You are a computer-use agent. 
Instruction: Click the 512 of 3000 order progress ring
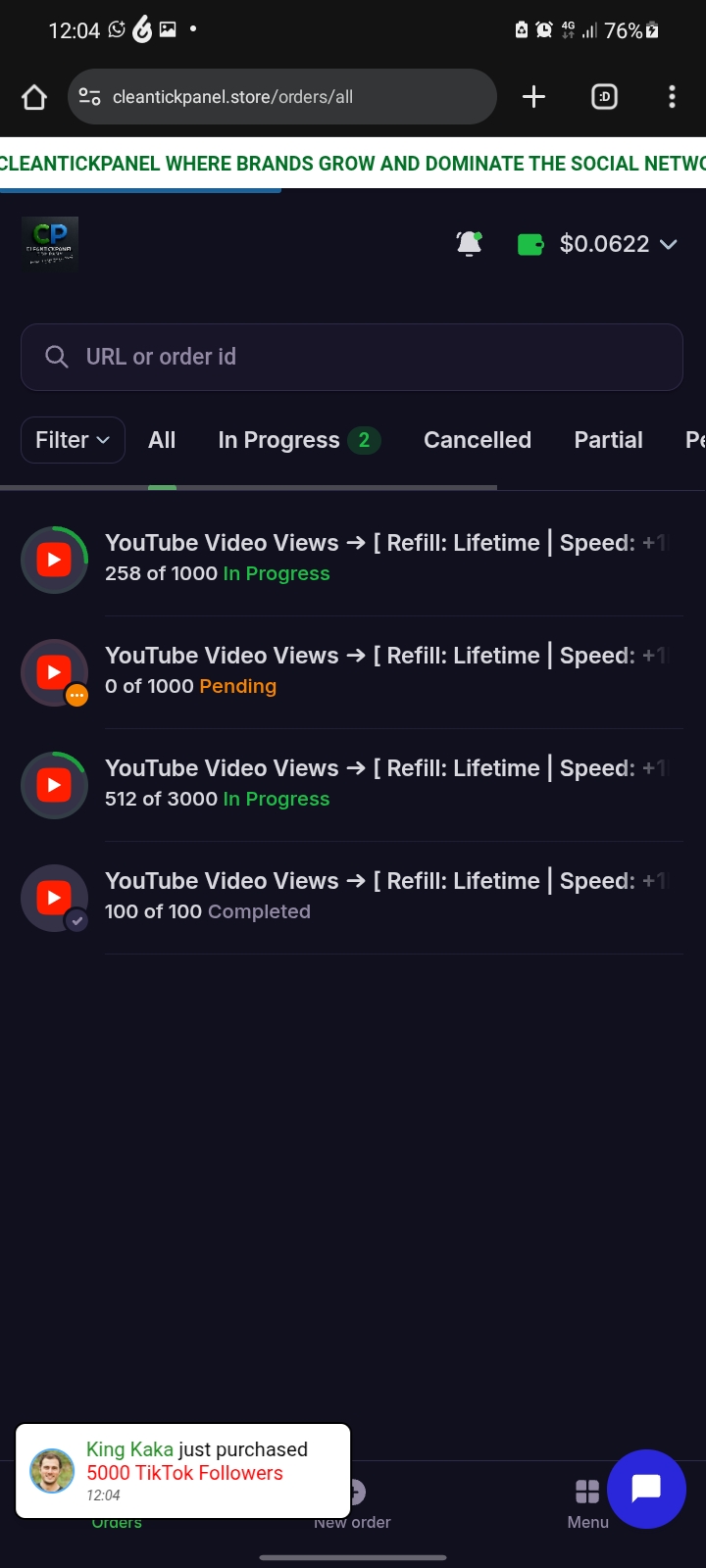[55, 785]
